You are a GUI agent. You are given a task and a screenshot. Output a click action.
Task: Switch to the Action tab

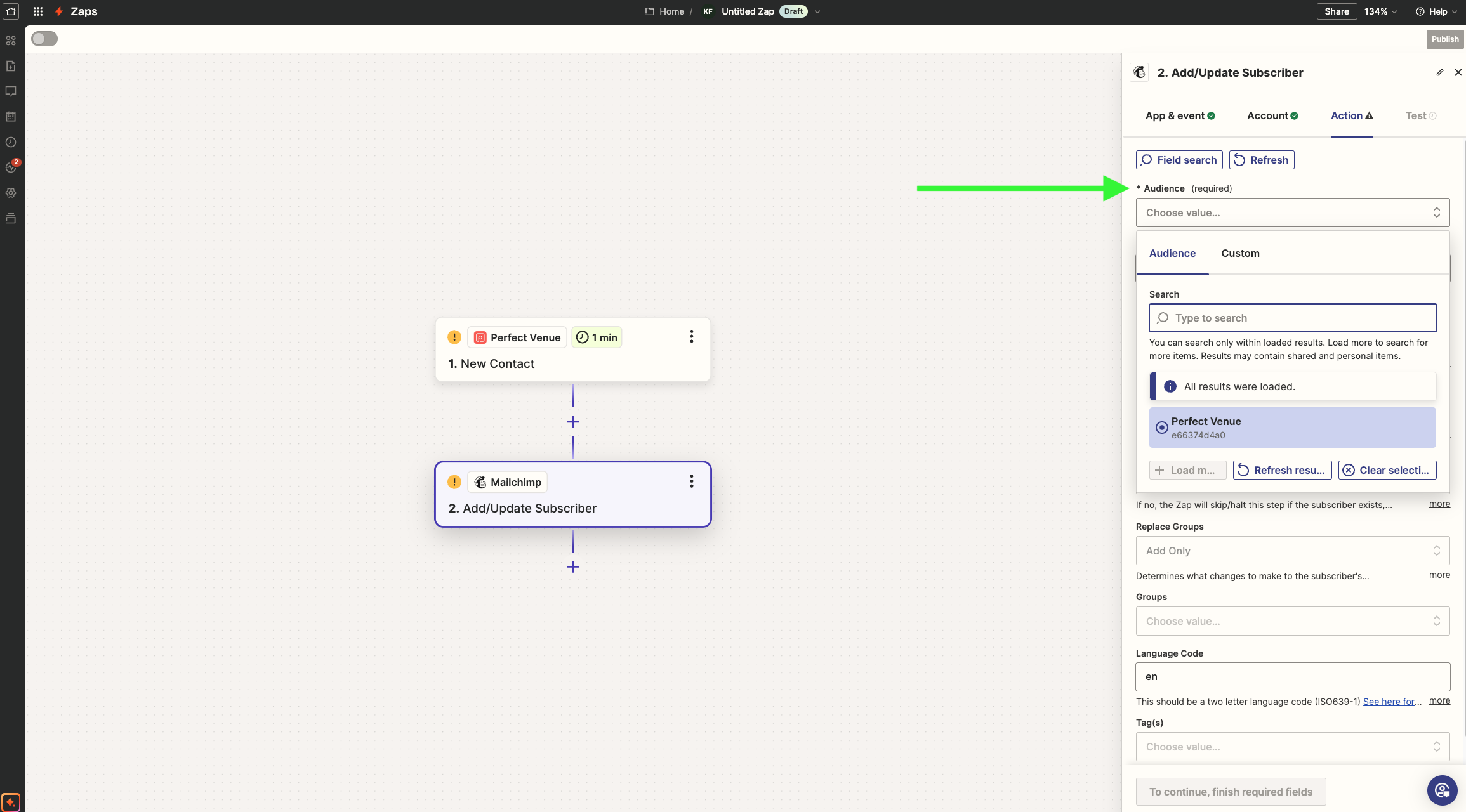pyautogui.click(x=1352, y=115)
